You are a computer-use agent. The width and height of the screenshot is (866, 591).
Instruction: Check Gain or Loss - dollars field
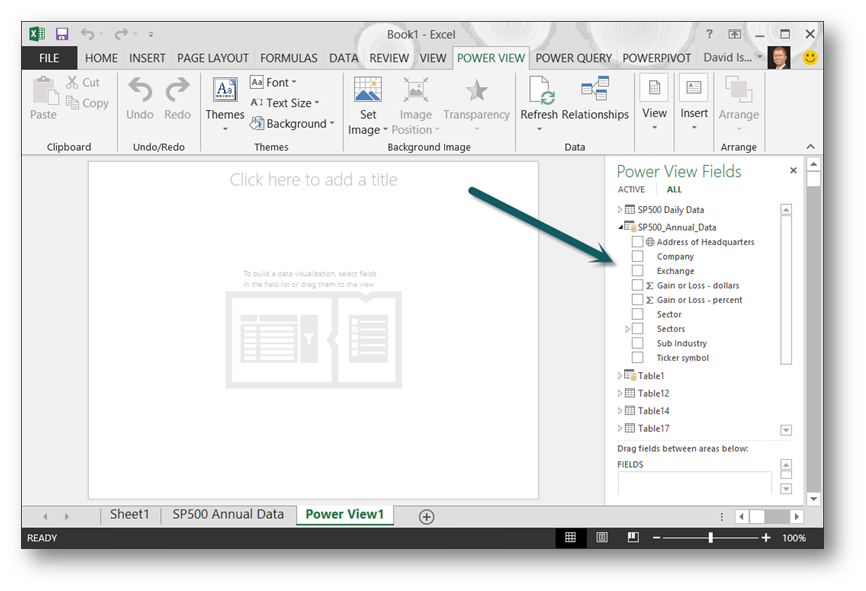point(637,285)
